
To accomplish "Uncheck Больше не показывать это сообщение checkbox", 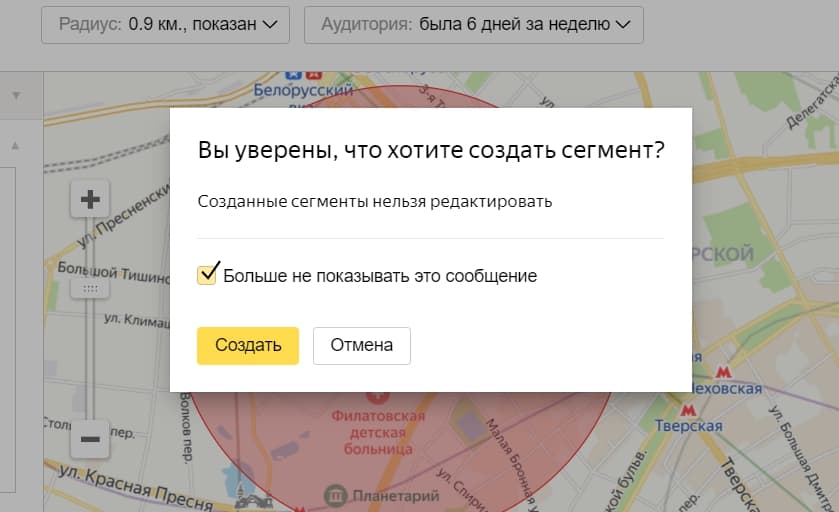I will click(207, 274).
